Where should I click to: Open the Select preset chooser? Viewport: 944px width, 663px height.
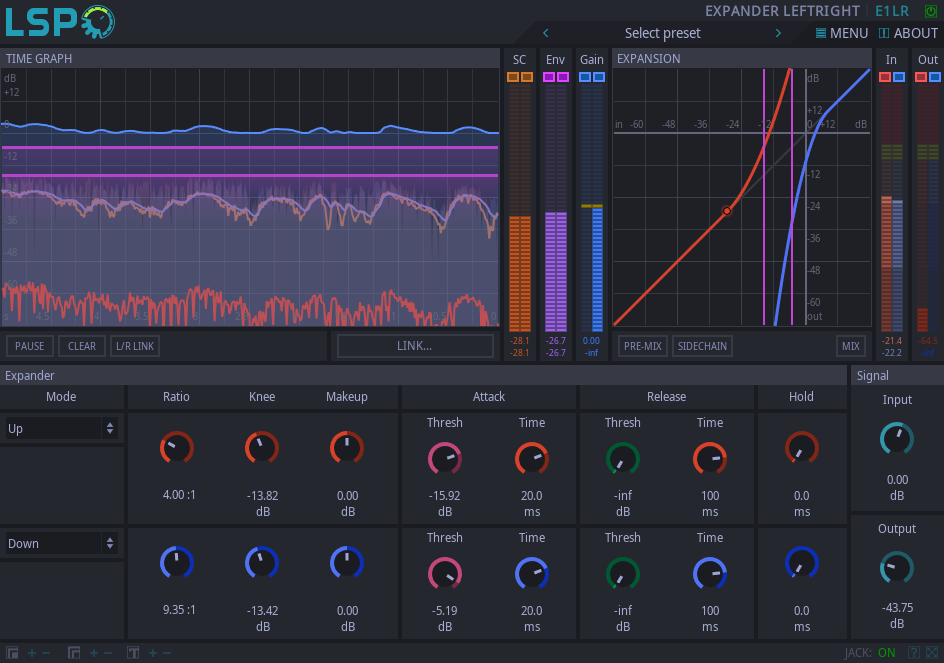coord(662,33)
